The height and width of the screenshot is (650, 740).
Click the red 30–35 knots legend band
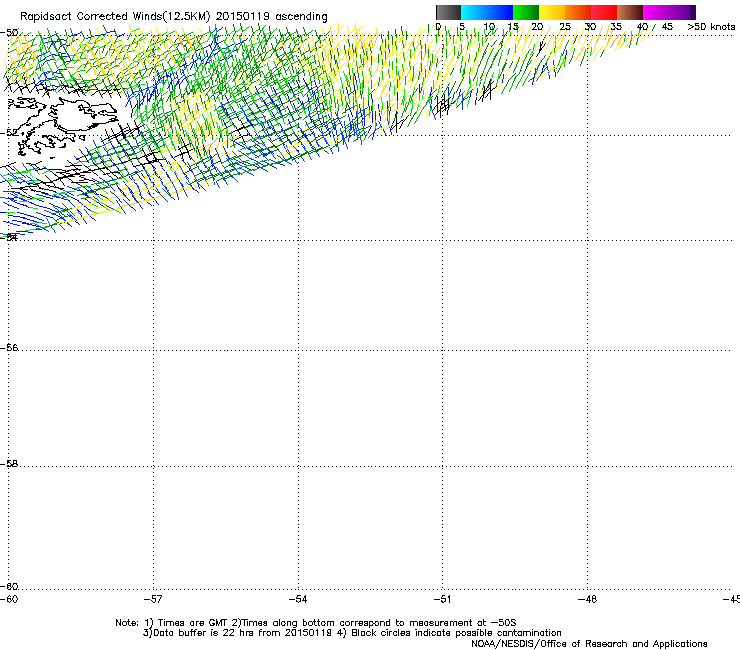[x=604, y=12]
